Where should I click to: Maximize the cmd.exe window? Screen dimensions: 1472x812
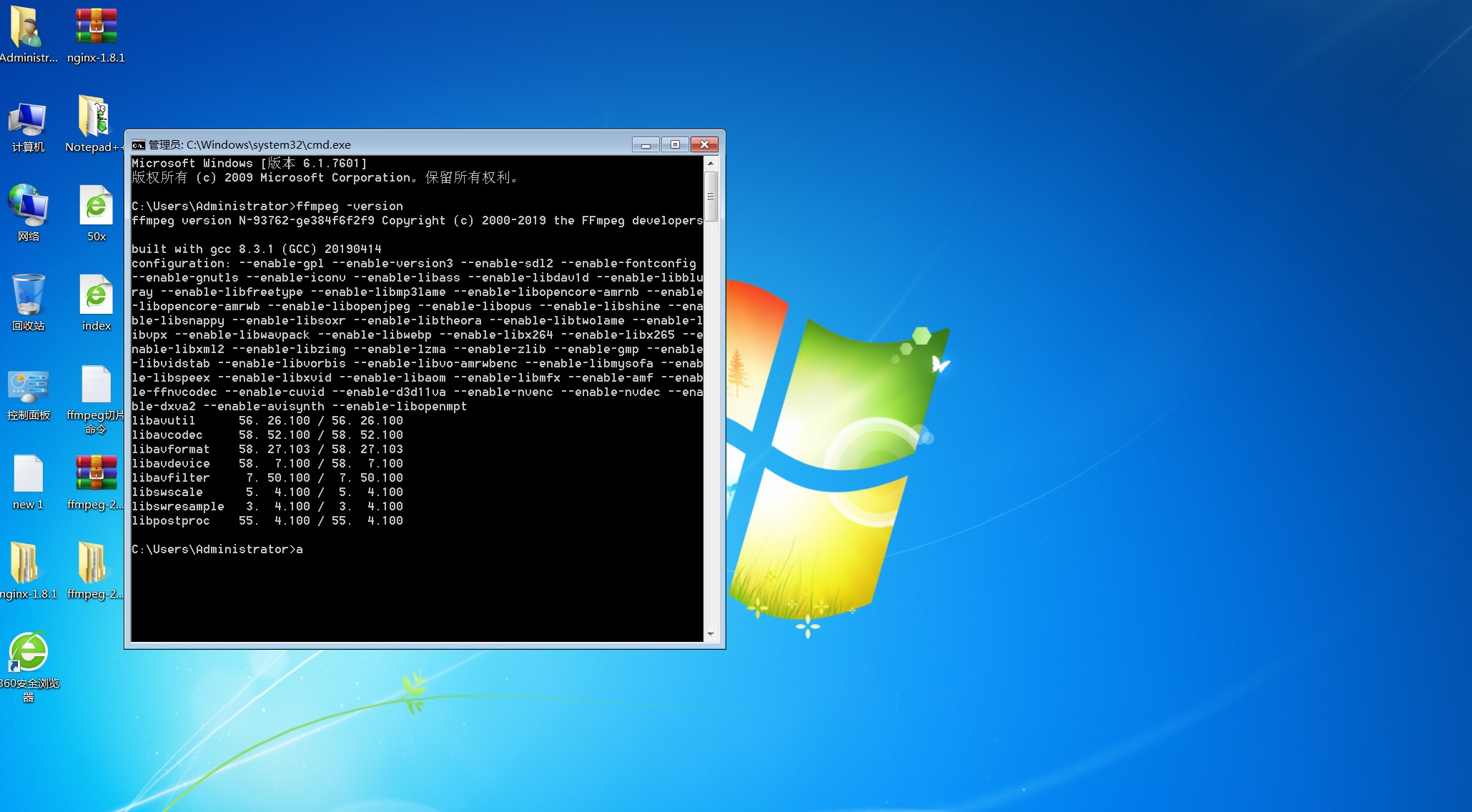pos(675,144)
